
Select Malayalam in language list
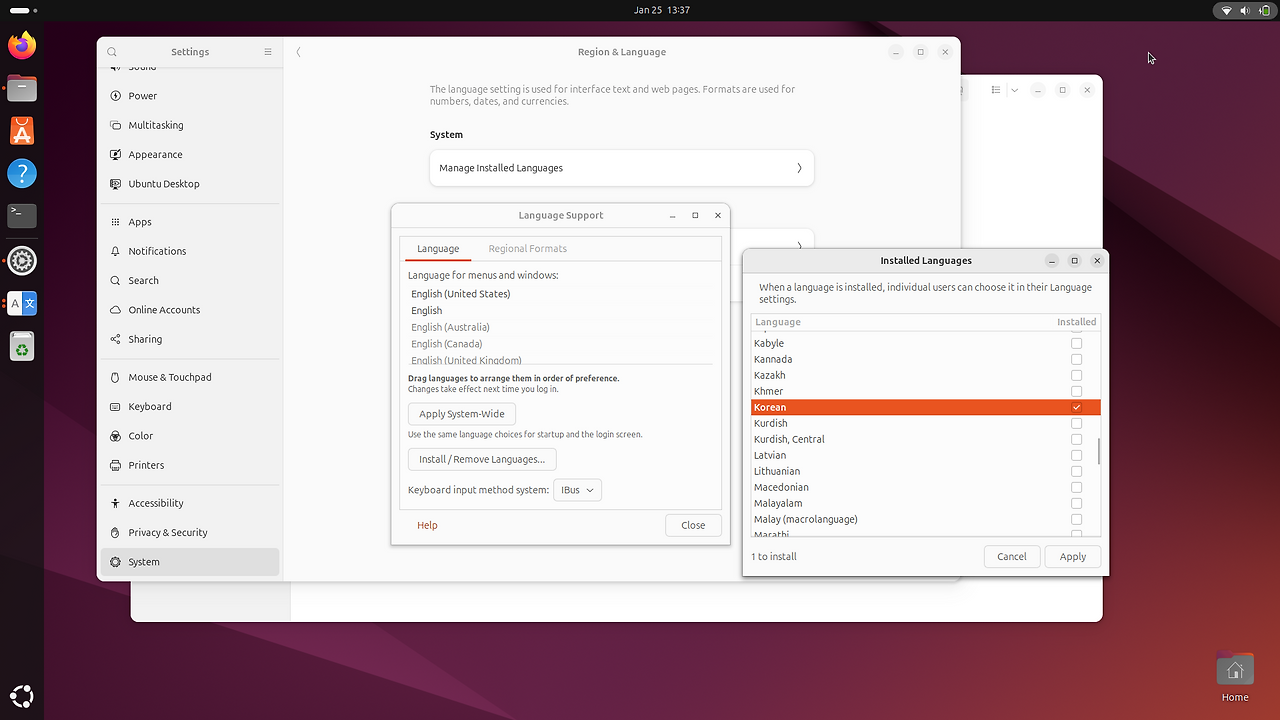[925, 503]
